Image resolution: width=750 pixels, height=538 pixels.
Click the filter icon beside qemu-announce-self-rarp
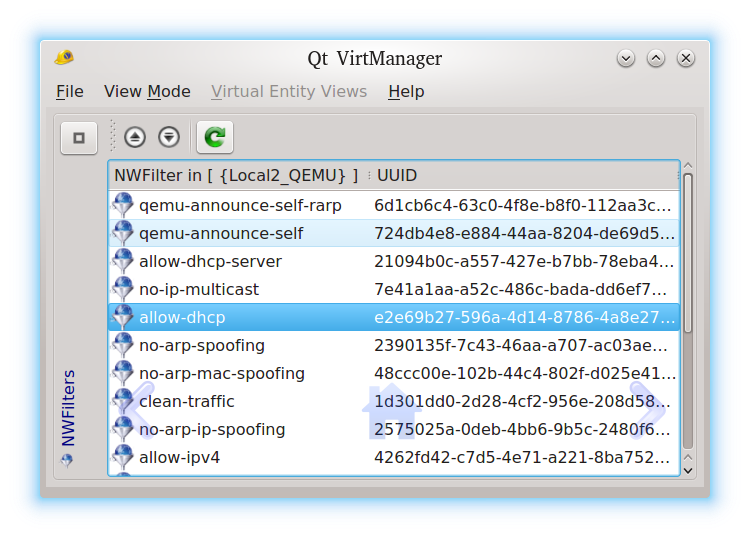(123, 205)
